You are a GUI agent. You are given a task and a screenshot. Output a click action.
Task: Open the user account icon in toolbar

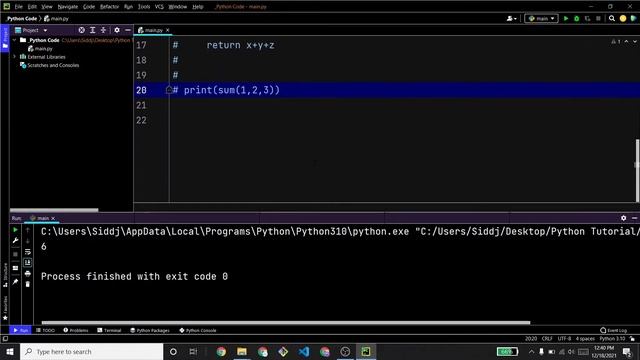tap(511, 18)
